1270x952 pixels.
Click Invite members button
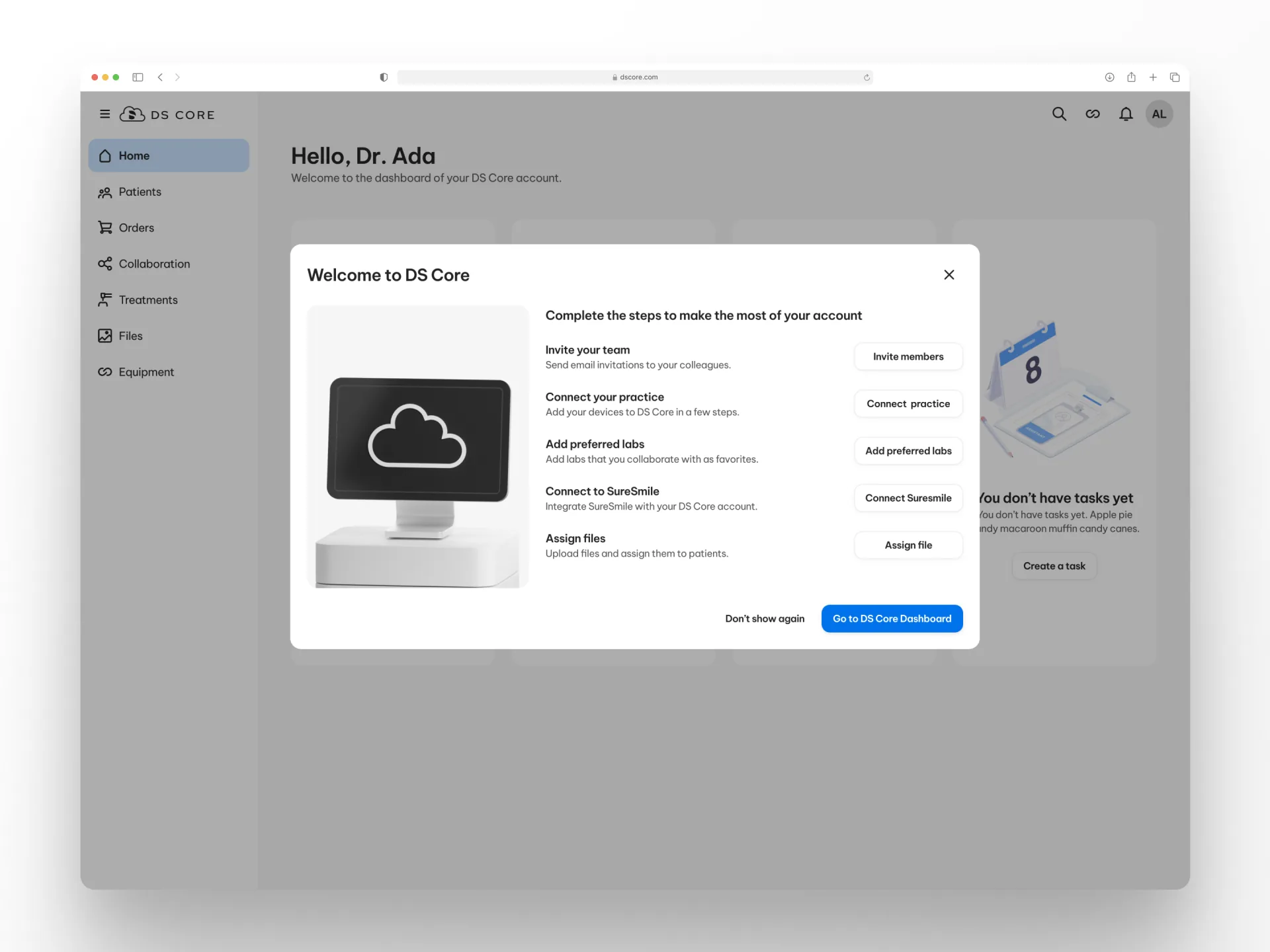(x=908, y=356)
